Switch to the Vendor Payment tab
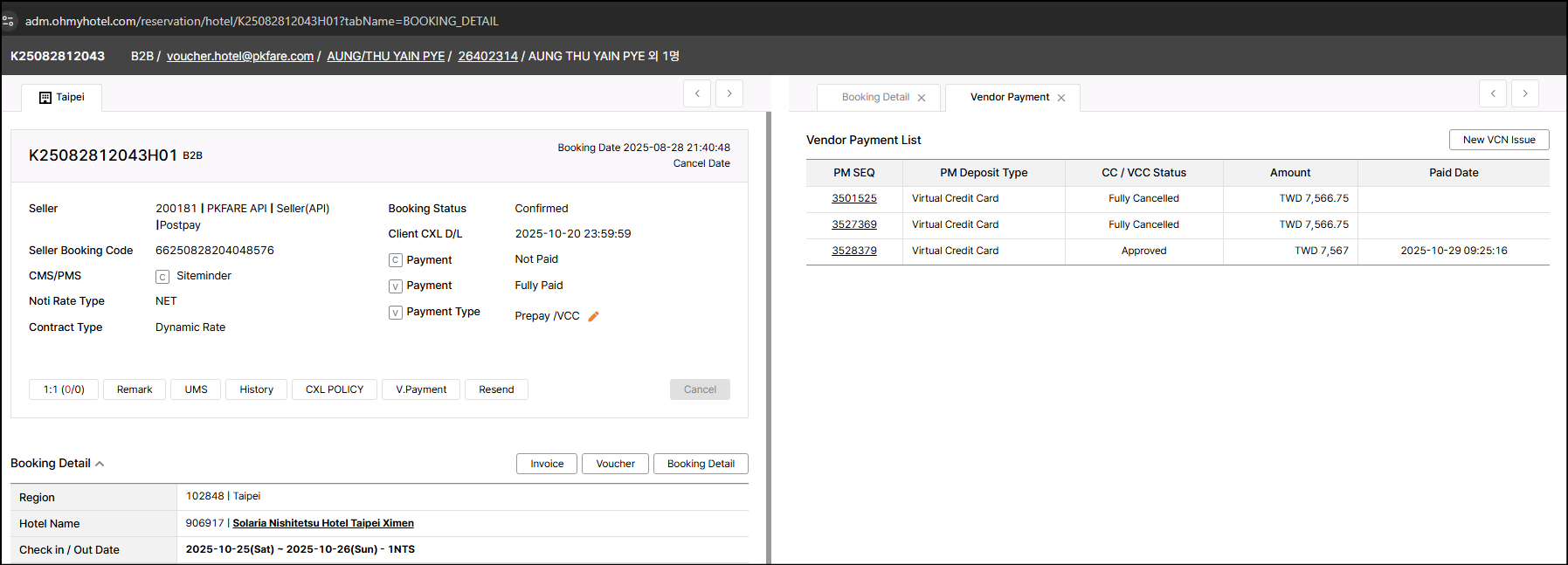 tap(1009, 97)
